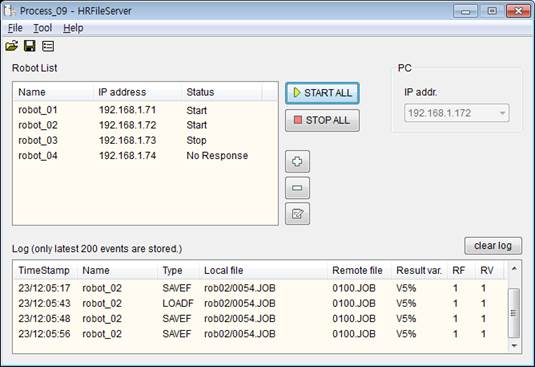Click the application icon in the title bar

pos(10,10)
